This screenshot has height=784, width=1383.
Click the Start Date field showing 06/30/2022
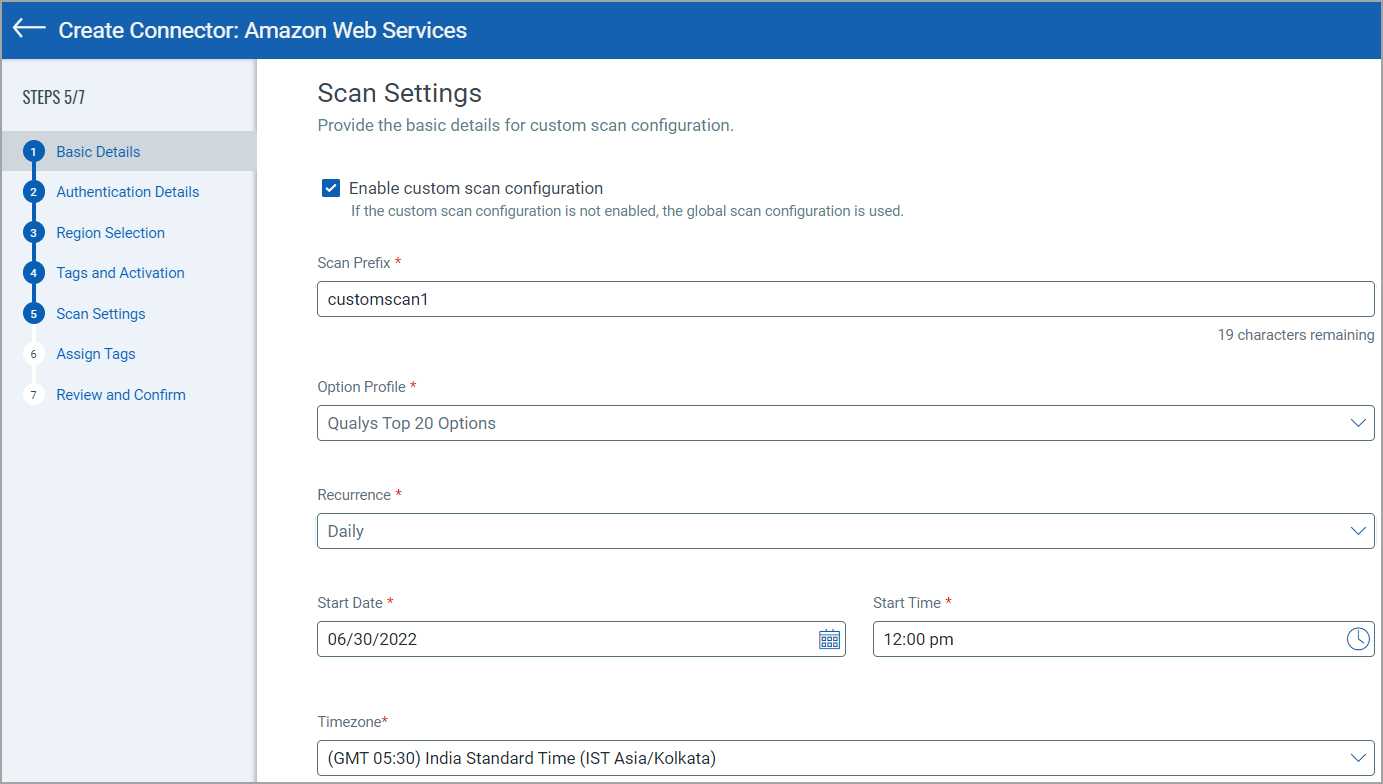pyautogui.click(x=581, y=639)
